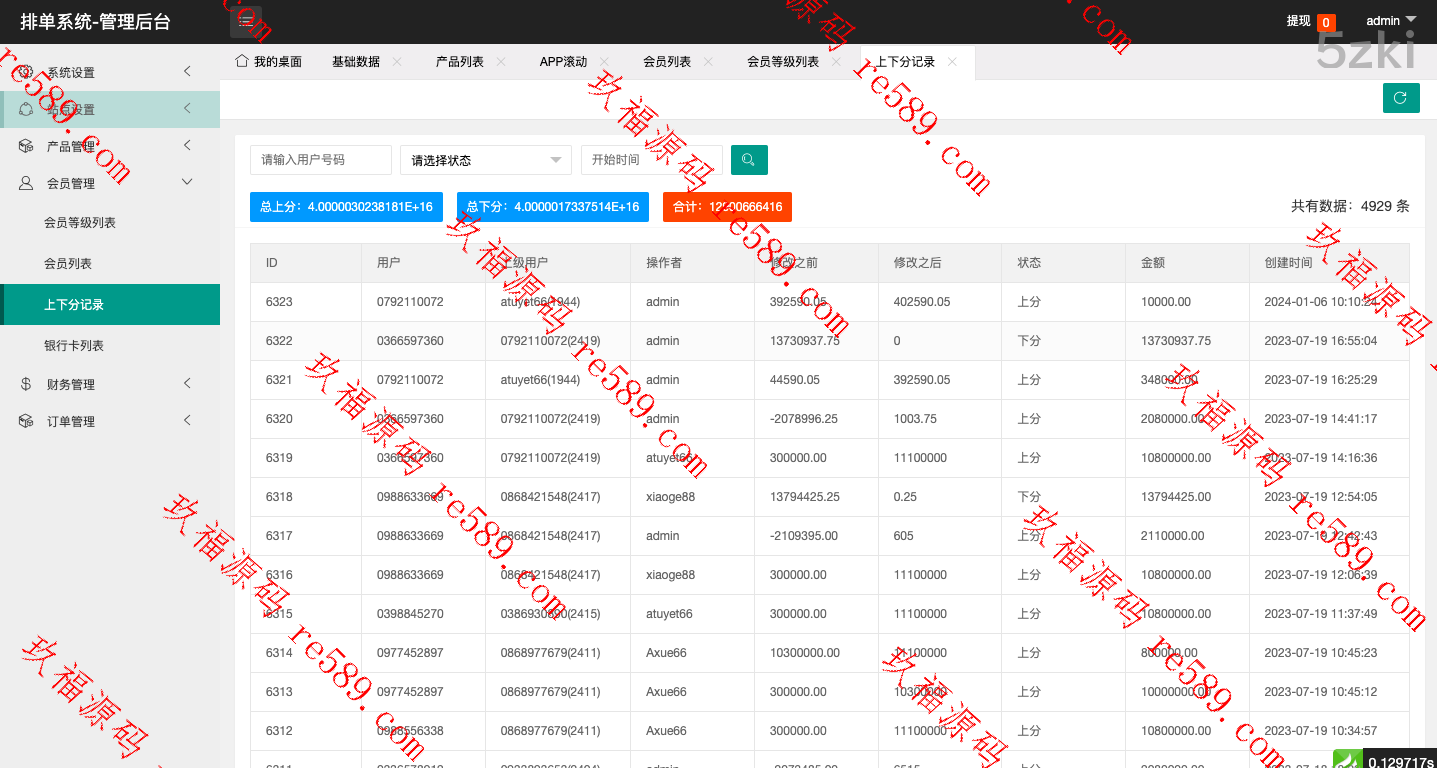Click the home icon on 我的桌面 tab
The height and width of the screenshot is (768, 1437).
click(241, 61)
